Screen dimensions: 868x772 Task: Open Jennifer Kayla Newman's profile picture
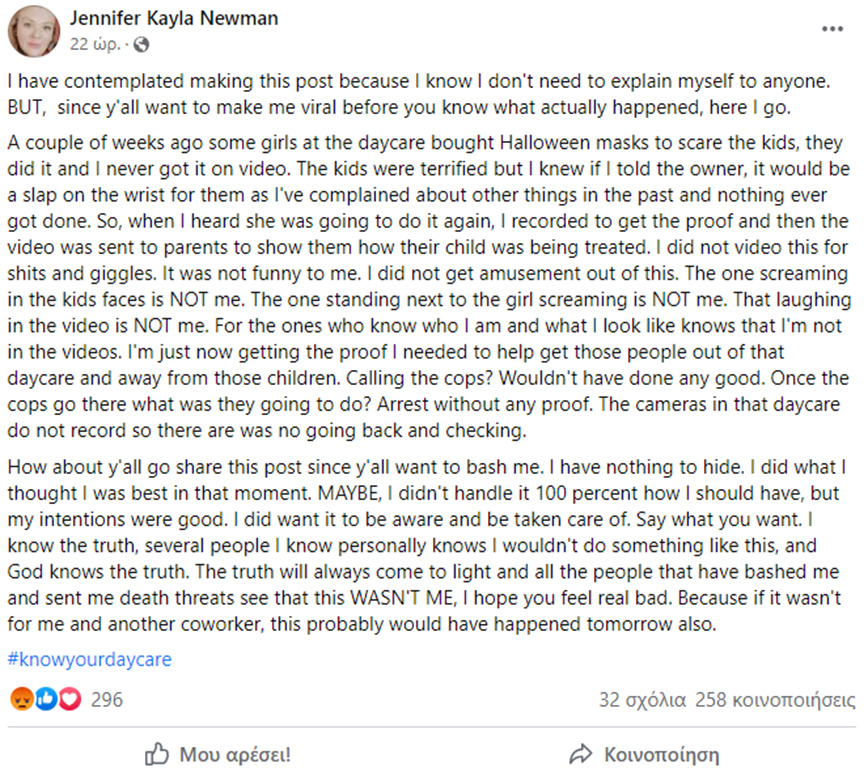tap(33, 31)
